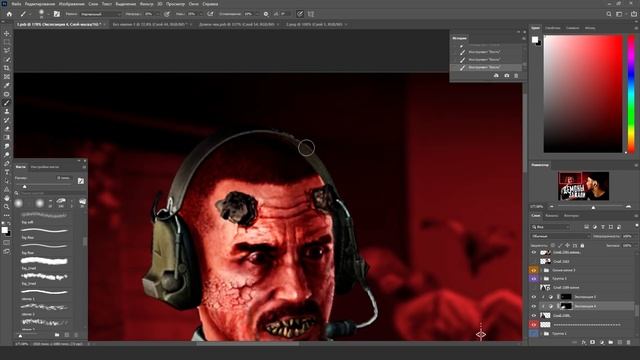640x360 pixels.
Task: Add a layer style with the fx icon
Action: (584, 342)
